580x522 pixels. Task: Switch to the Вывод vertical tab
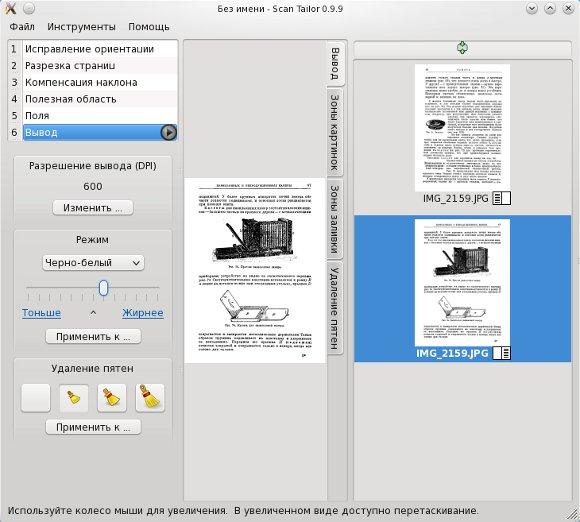(x=335, y=63)
